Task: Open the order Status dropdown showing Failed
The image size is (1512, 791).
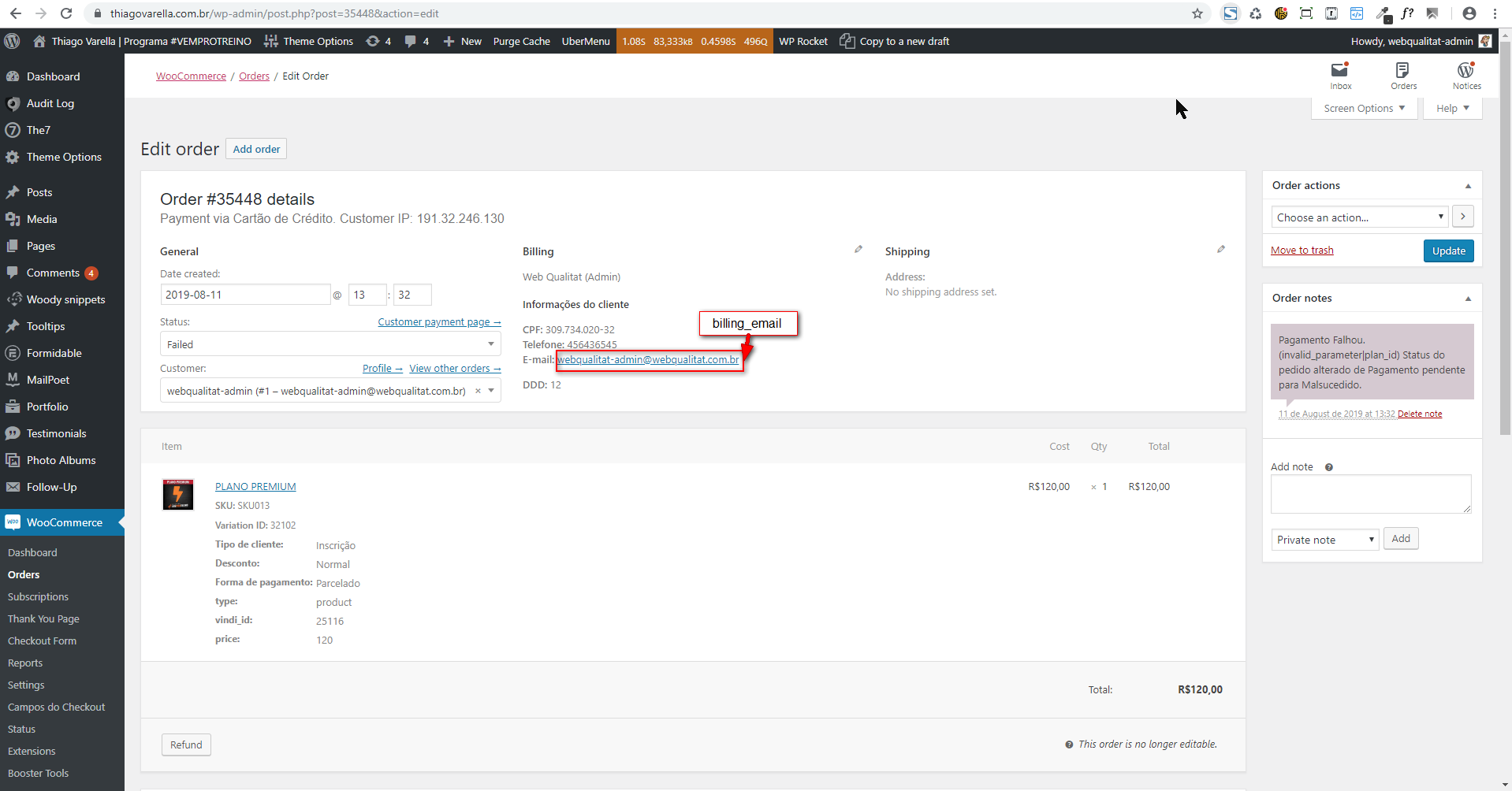Action: click(330, 344)
